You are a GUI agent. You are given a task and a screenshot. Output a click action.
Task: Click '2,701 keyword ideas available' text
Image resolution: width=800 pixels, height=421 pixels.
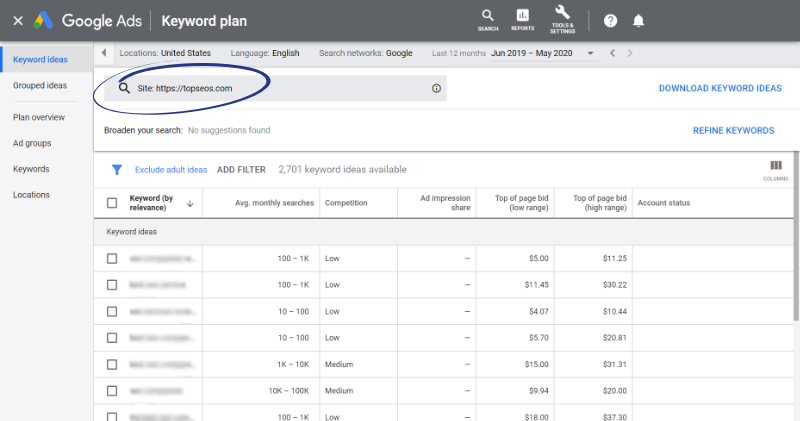pyautogui.click(x=342, y=170)
